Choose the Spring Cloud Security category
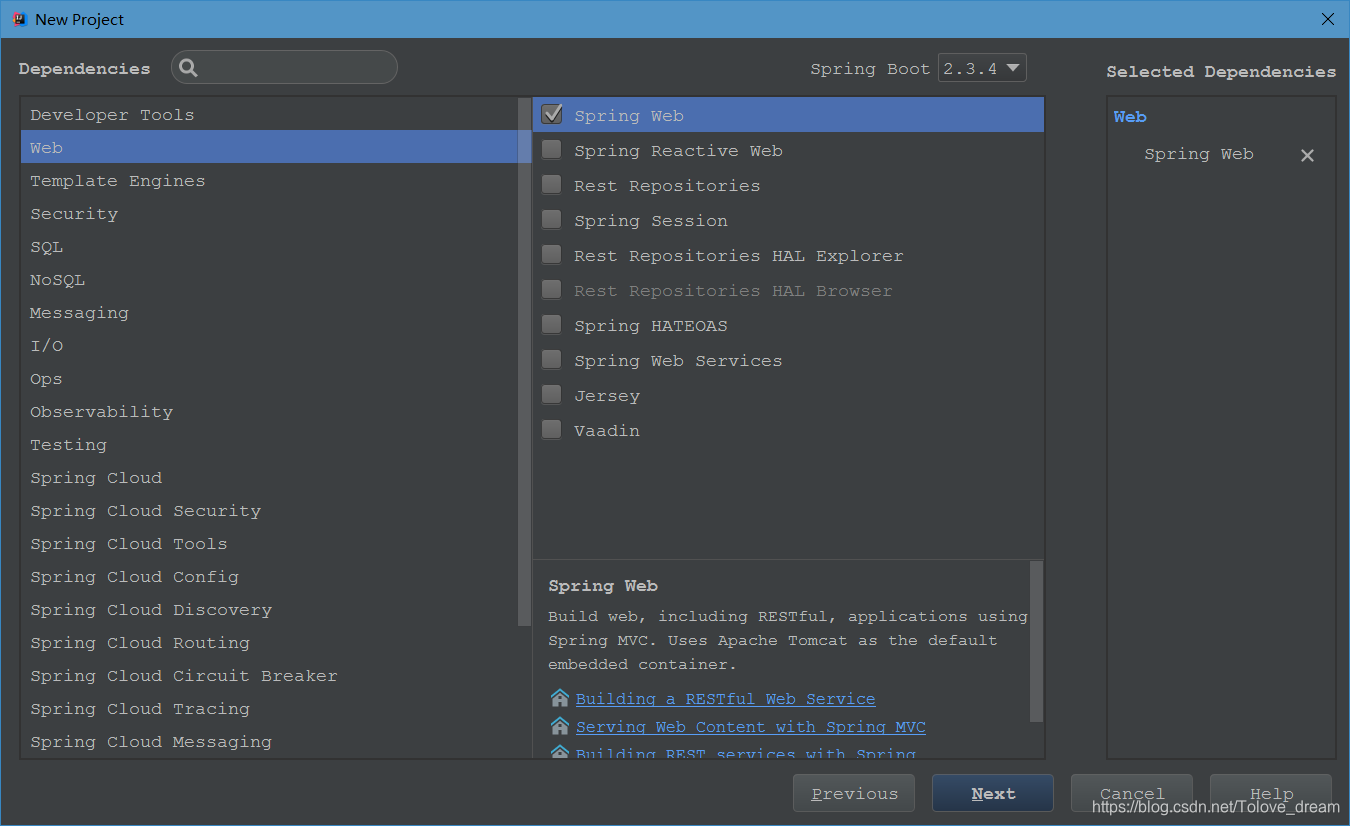 270,510
